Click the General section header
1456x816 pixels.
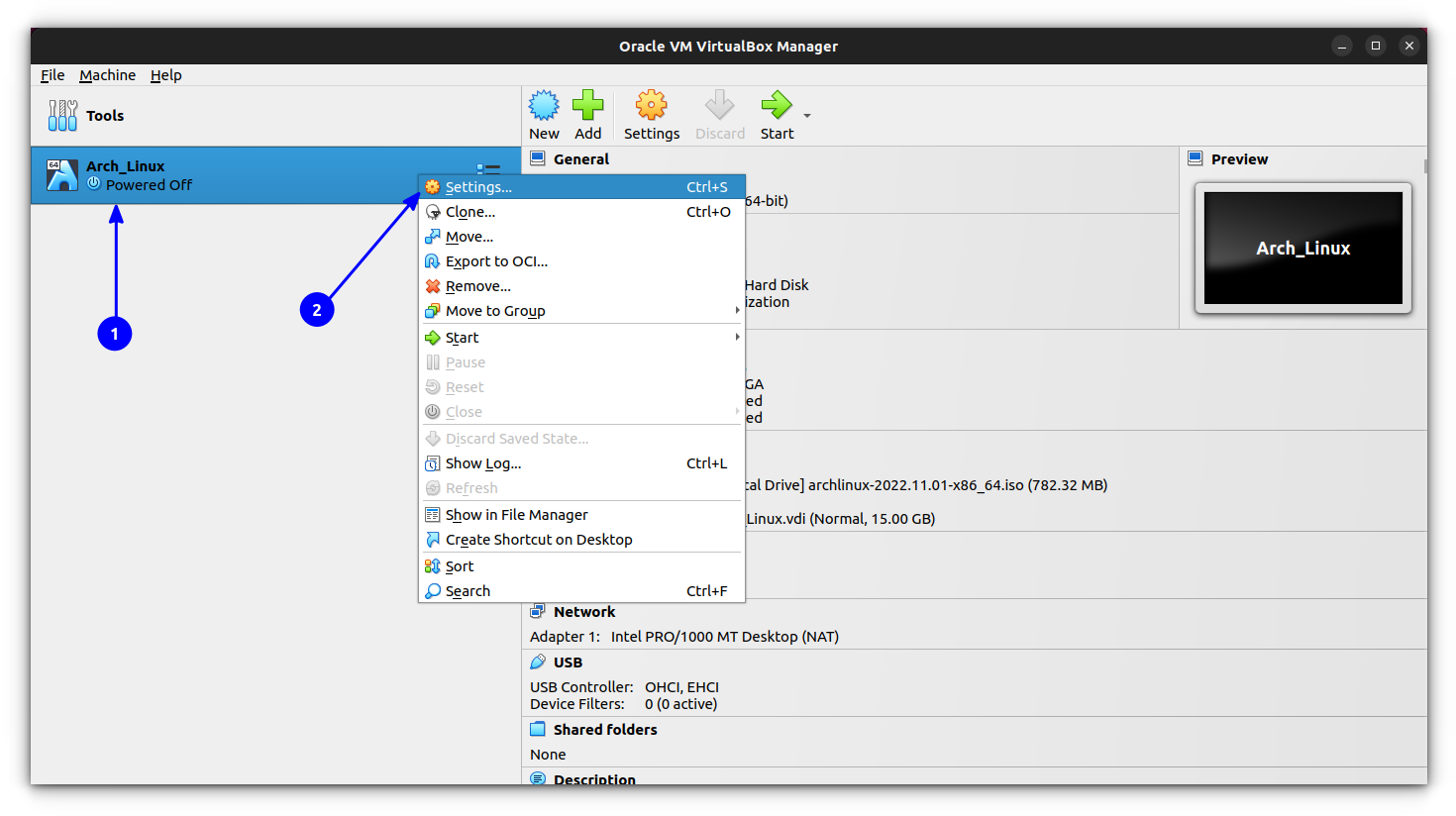pyautogui.click(x=580, y=159)
